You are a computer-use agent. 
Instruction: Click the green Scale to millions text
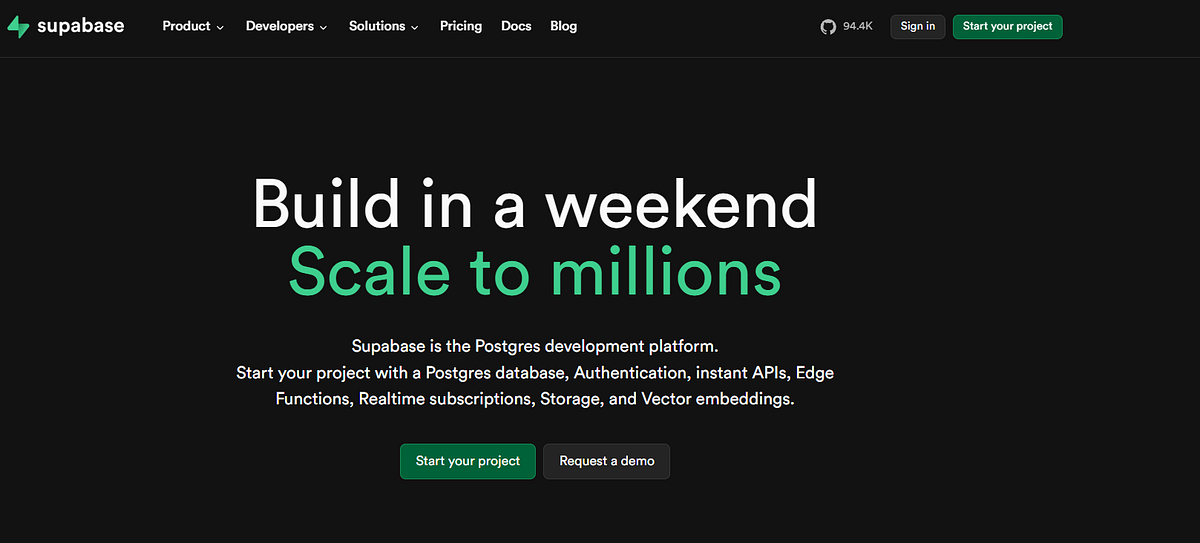535,271
